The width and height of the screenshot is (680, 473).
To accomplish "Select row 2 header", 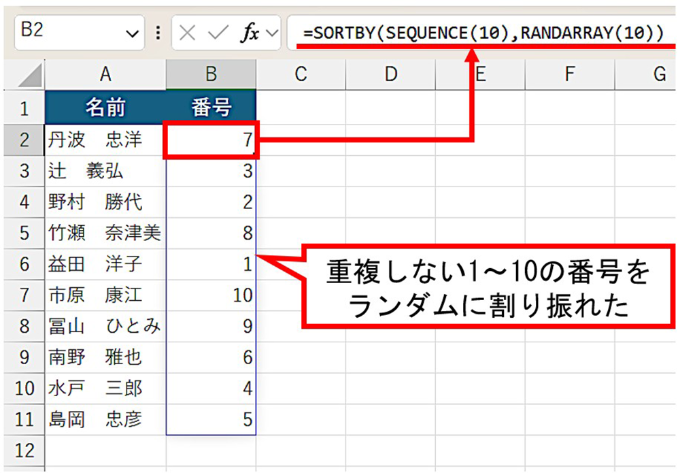I will (24, 140).
